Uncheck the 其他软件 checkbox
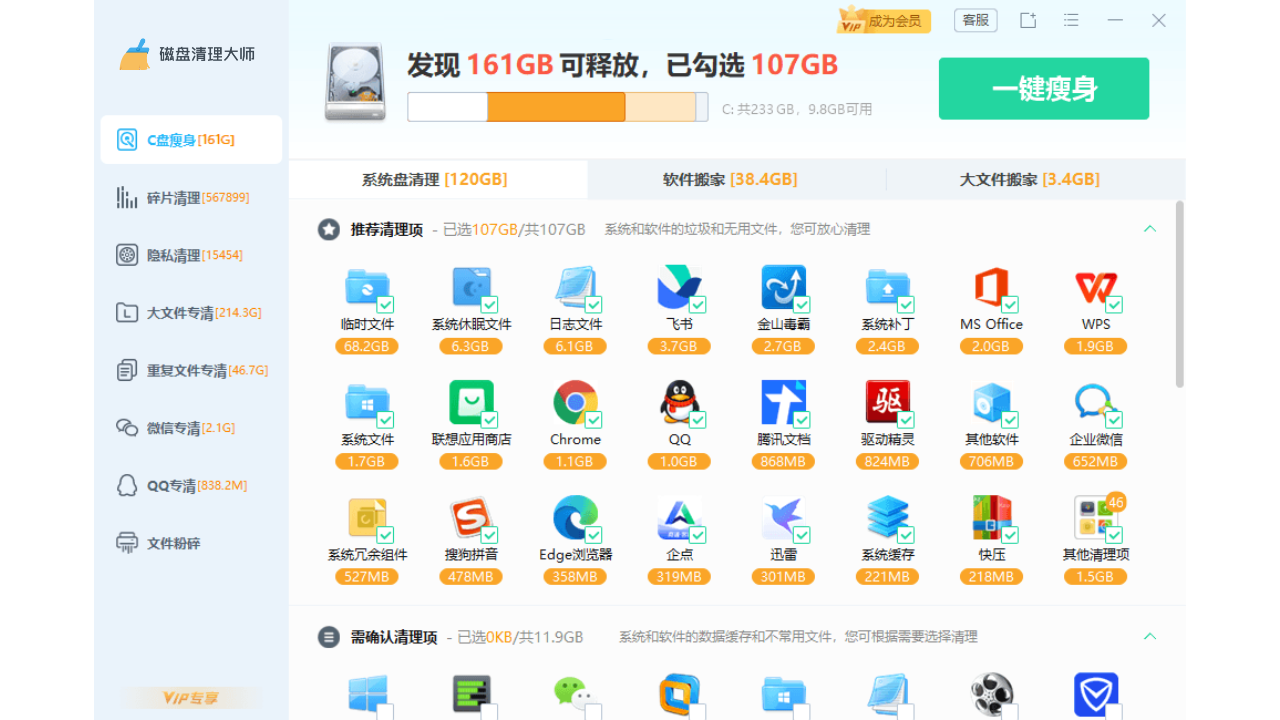1280x720 pixels. 1009,420
